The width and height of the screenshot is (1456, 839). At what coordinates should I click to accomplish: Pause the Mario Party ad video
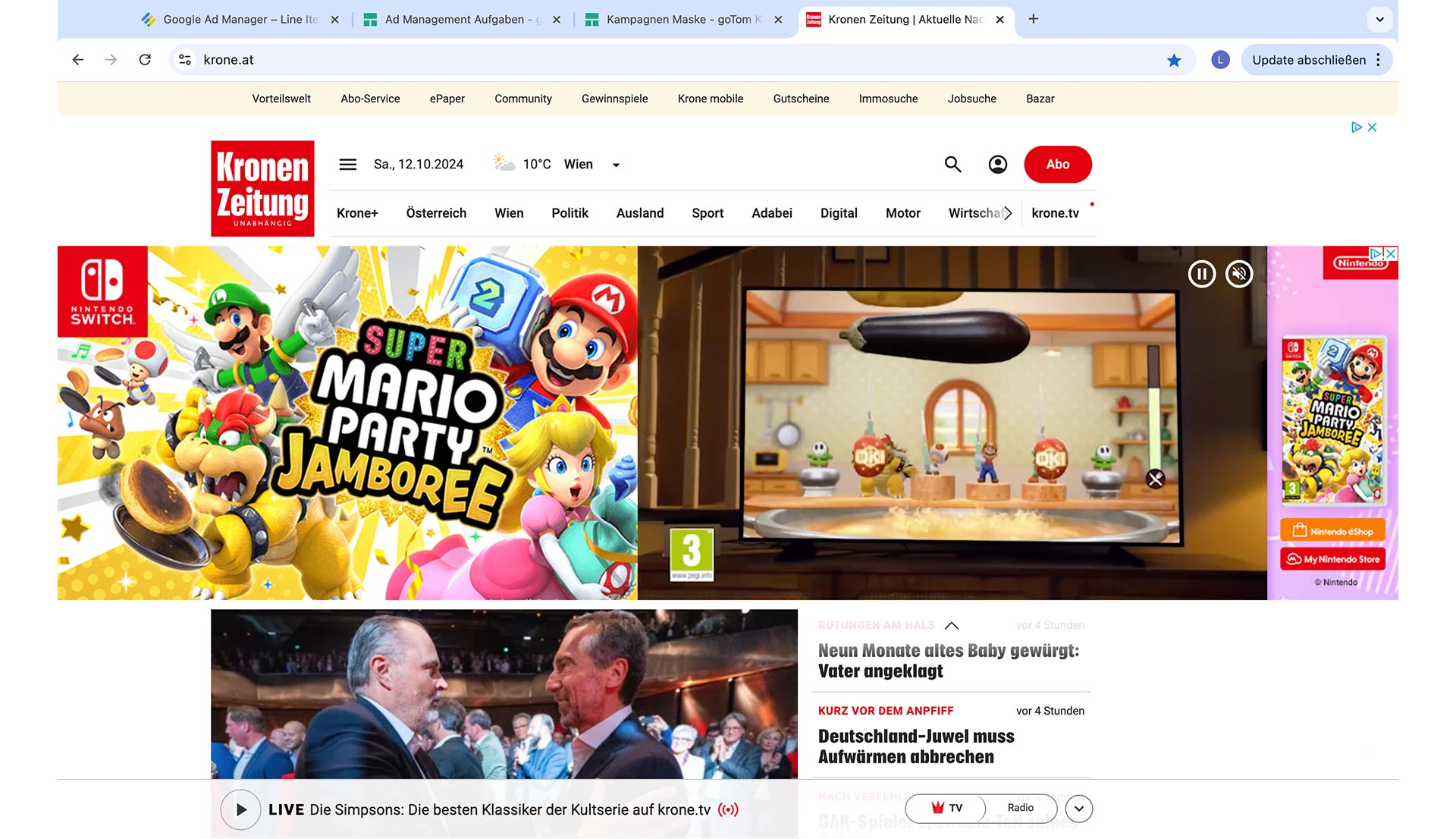pos(1201,274)
